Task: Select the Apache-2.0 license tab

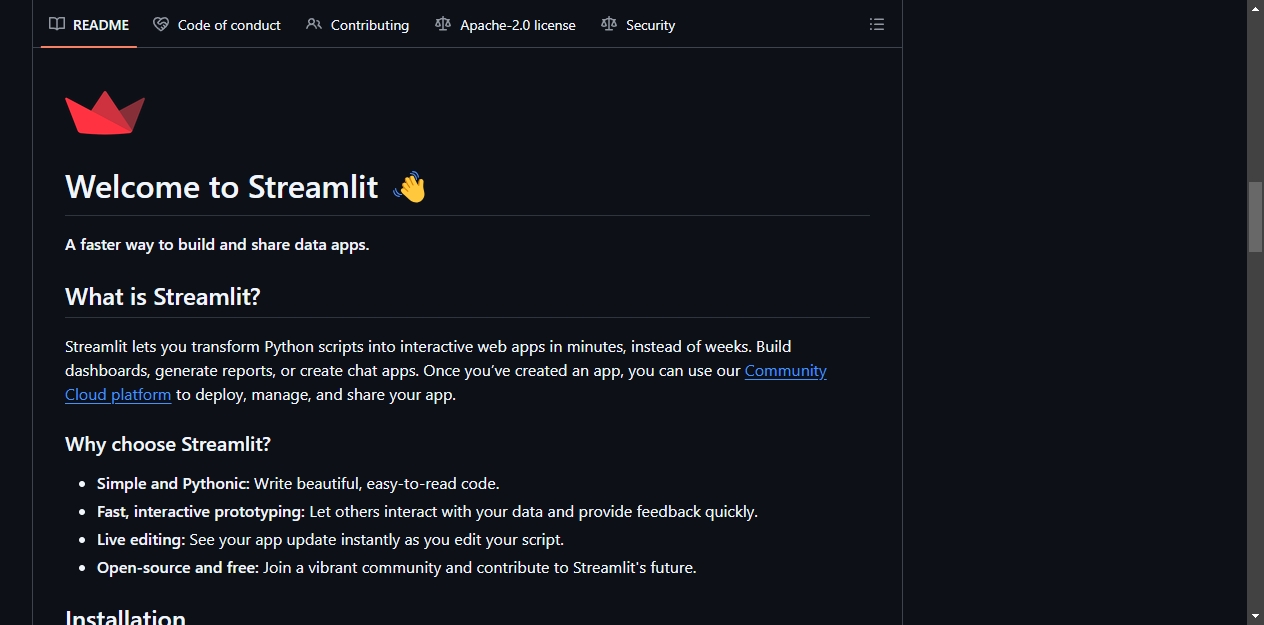Action: coord(505,25)
